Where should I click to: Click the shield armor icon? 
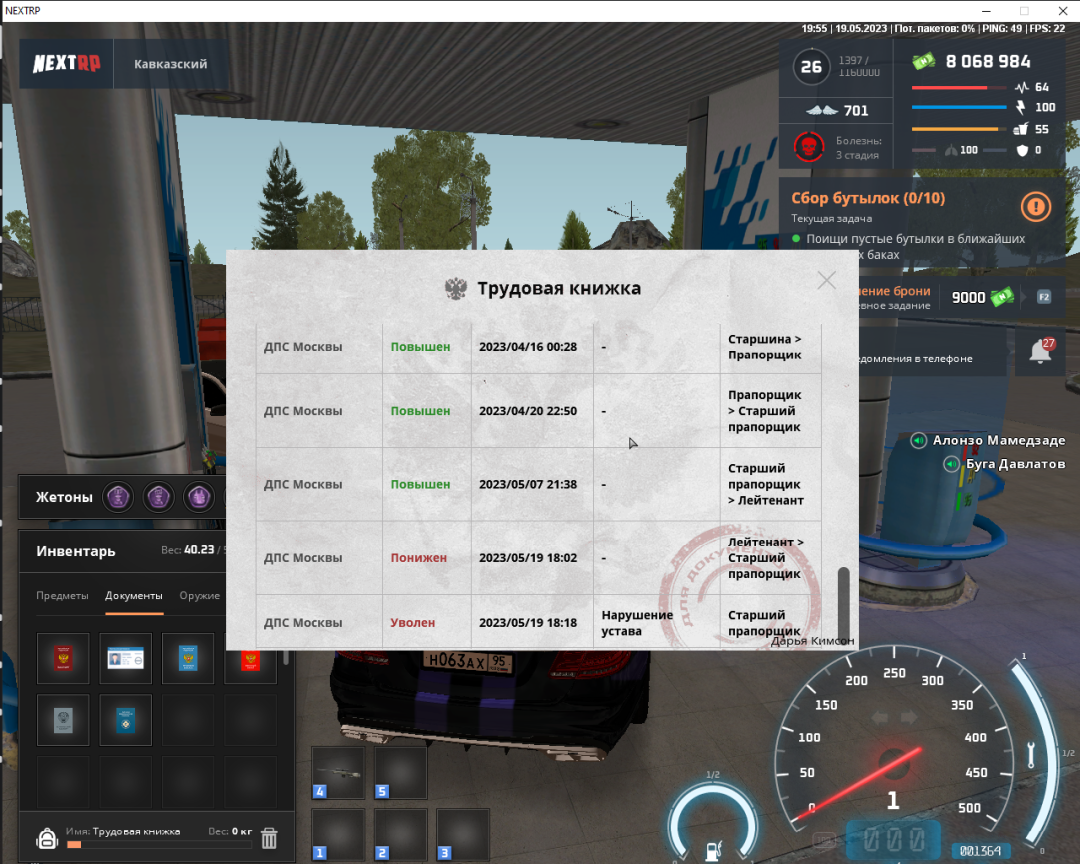pyautogui.click(x=1022, y=150)
